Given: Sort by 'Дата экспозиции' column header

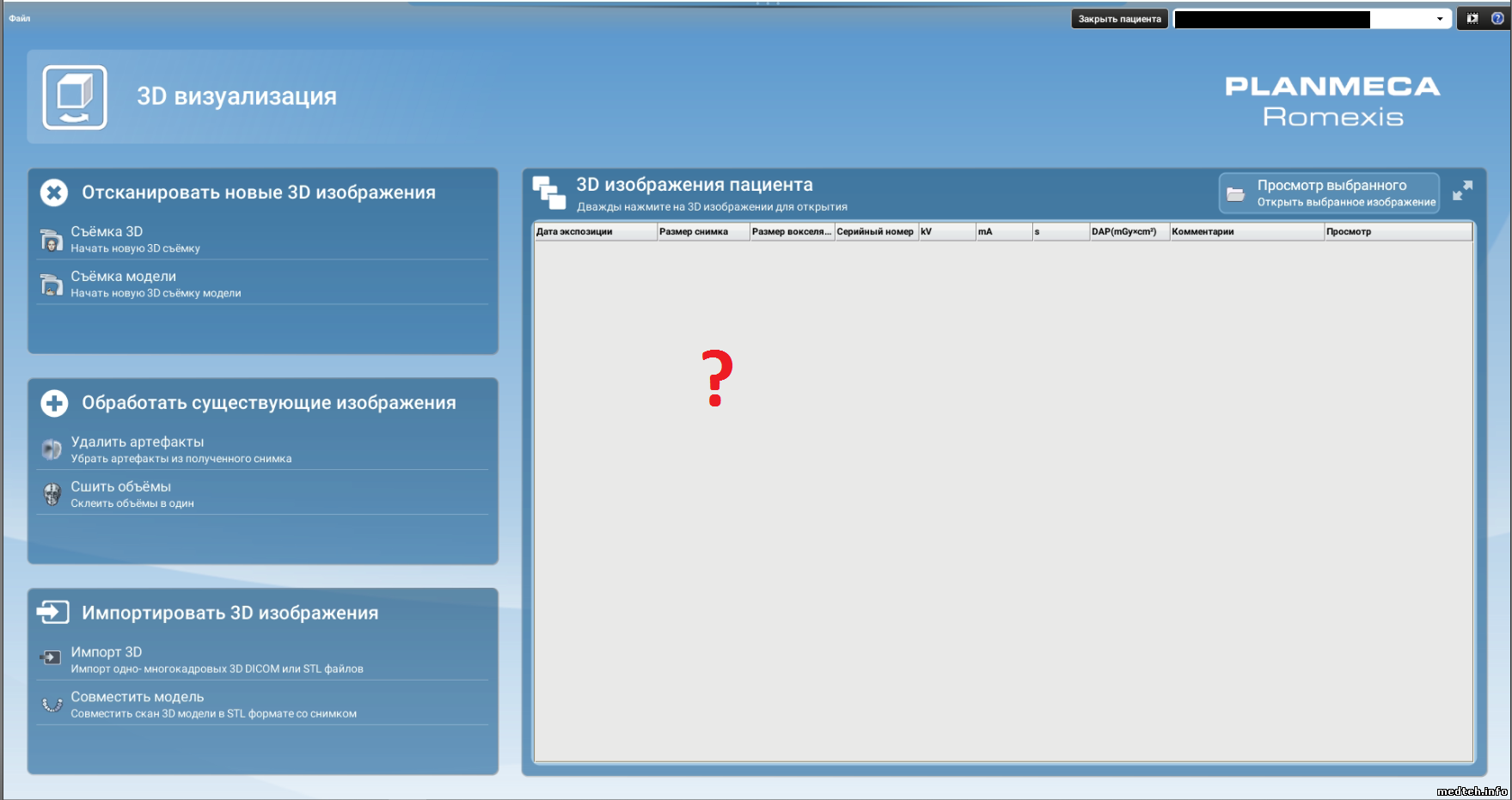Looking at the screenshot, I should click(594, 232).
